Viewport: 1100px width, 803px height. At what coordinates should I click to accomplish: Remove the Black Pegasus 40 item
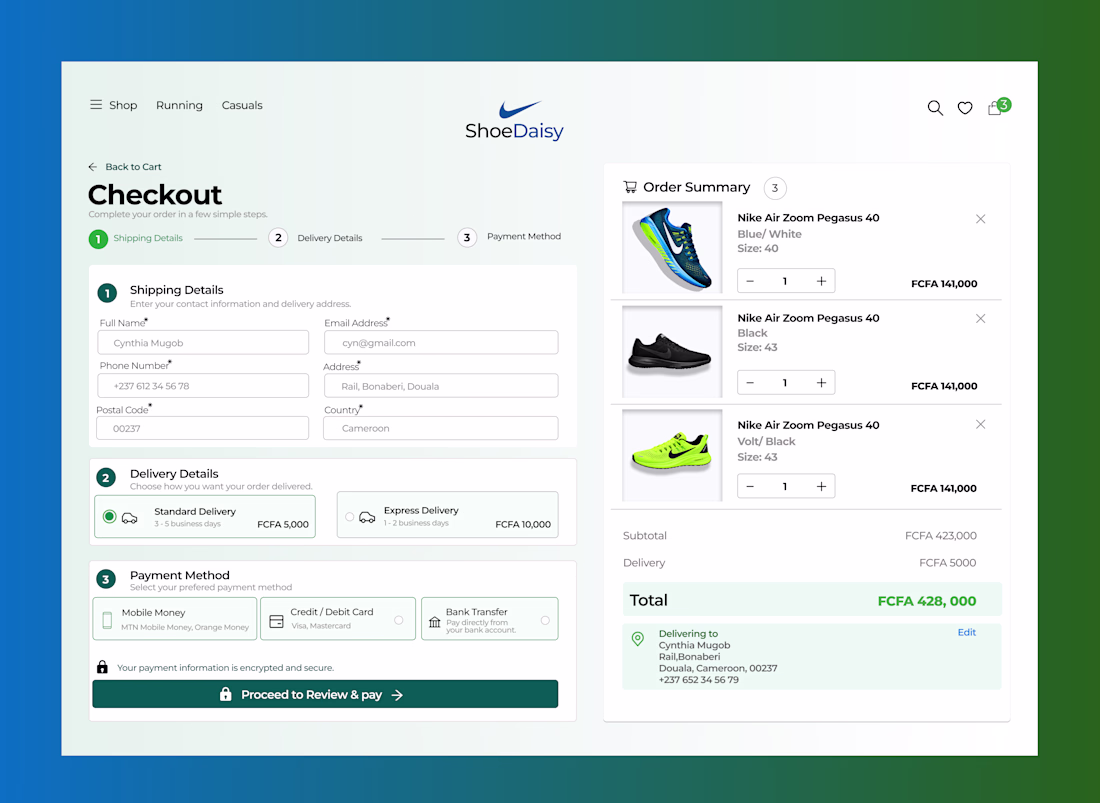point(980,318)
